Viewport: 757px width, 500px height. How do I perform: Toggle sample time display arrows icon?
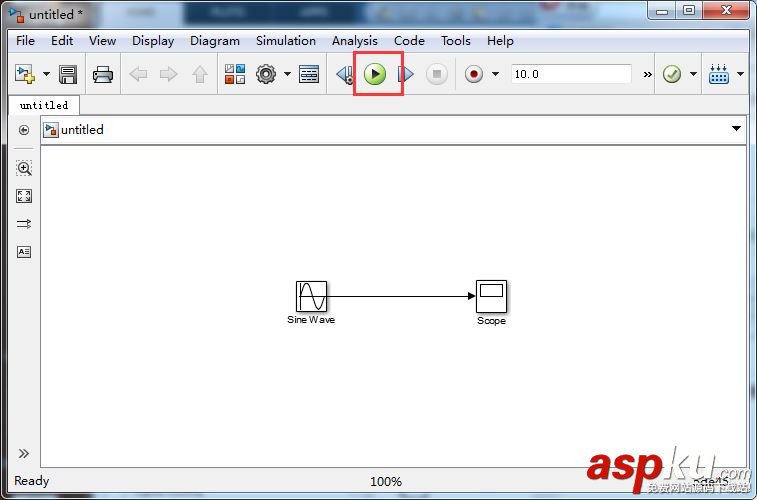(24, 224)
